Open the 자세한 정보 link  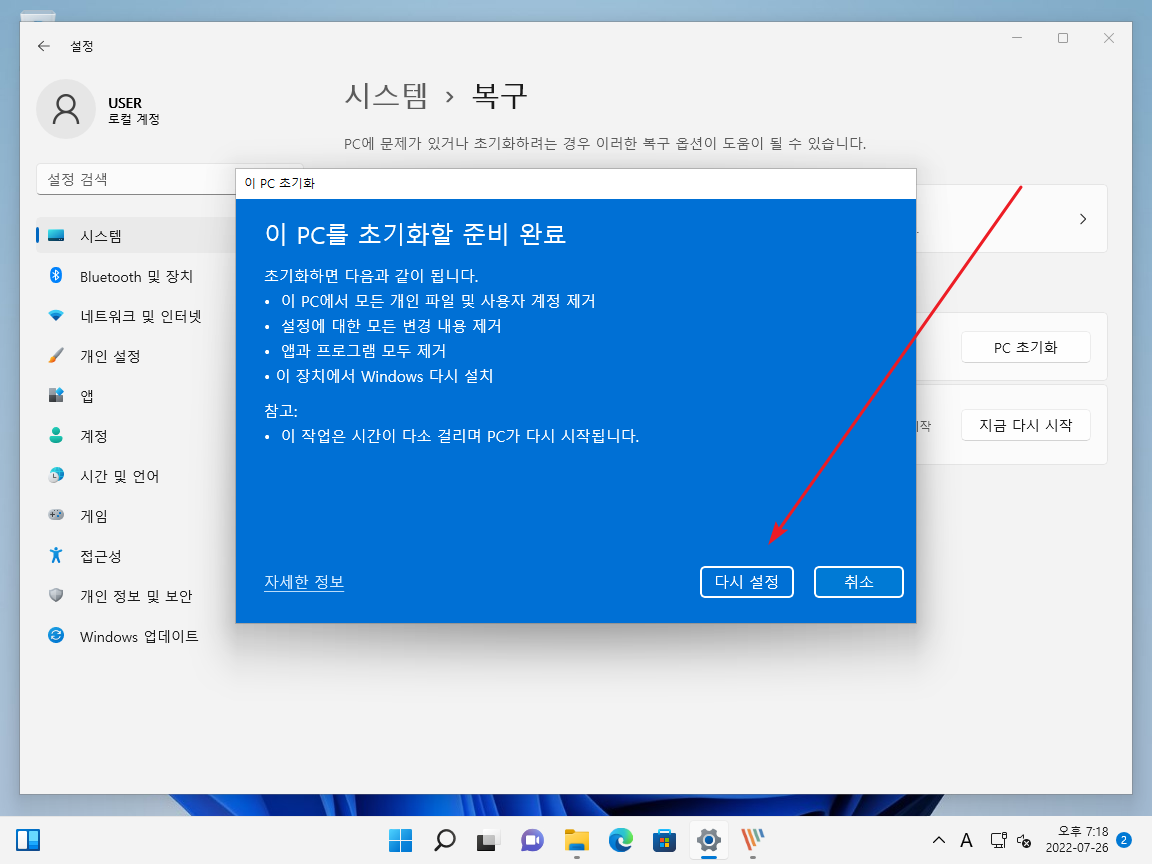(304, 582)
